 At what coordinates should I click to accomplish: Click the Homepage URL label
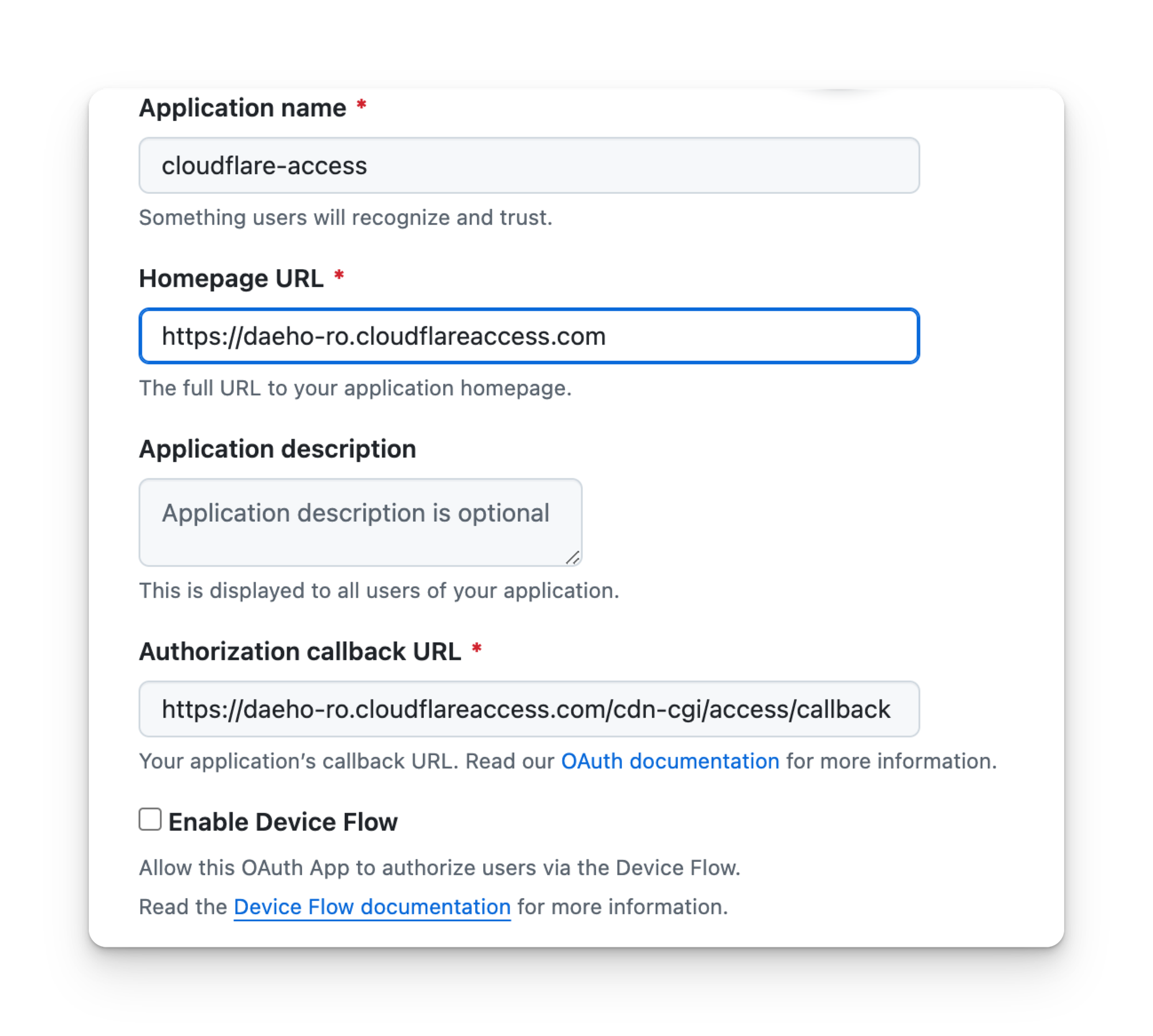tap(231, 279)
